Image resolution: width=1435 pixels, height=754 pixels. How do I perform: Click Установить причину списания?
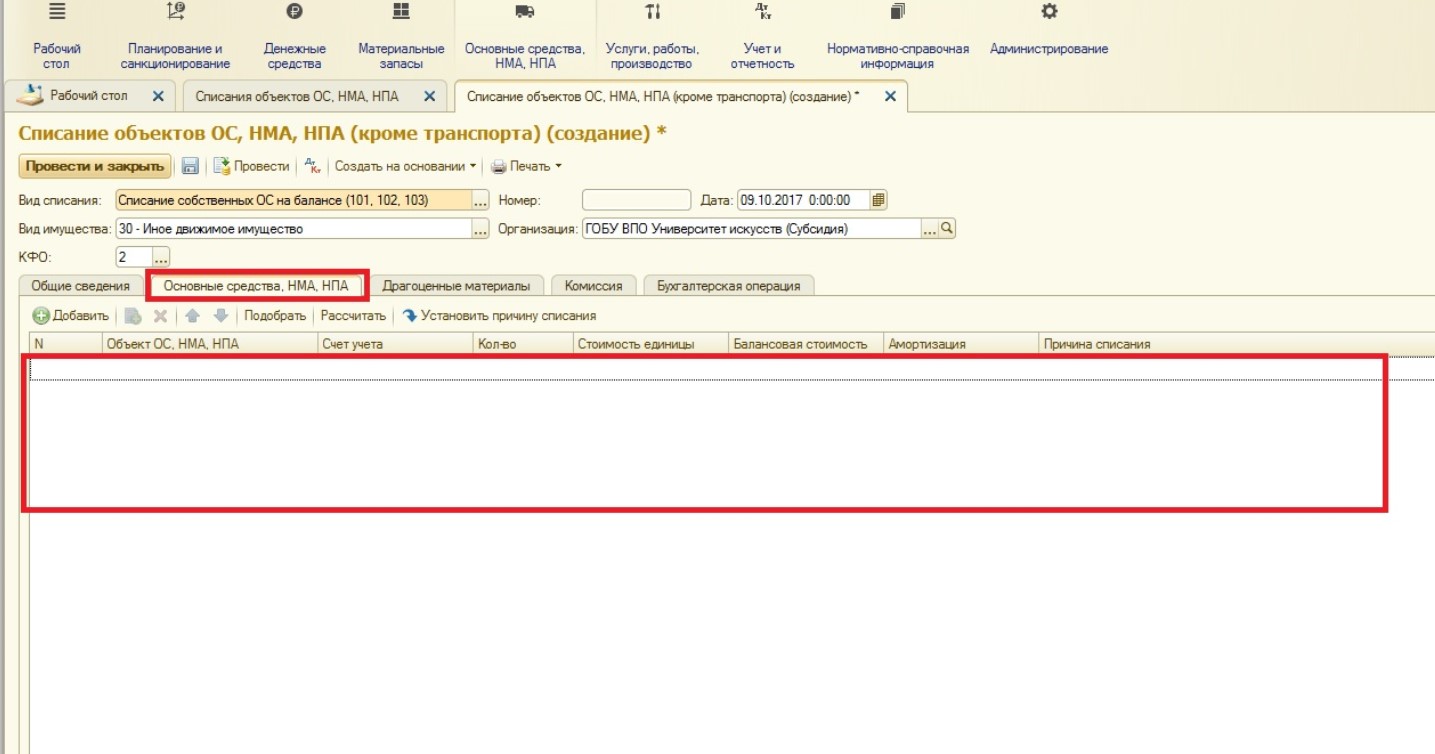click(499, 316)
